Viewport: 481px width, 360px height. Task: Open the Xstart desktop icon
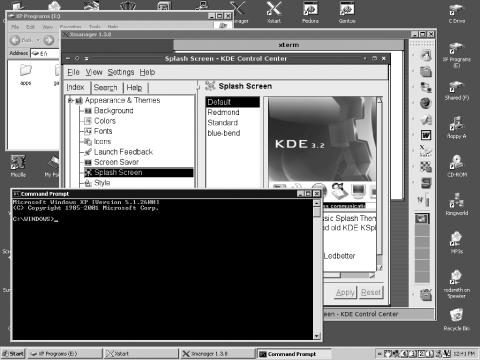point(274,12)
